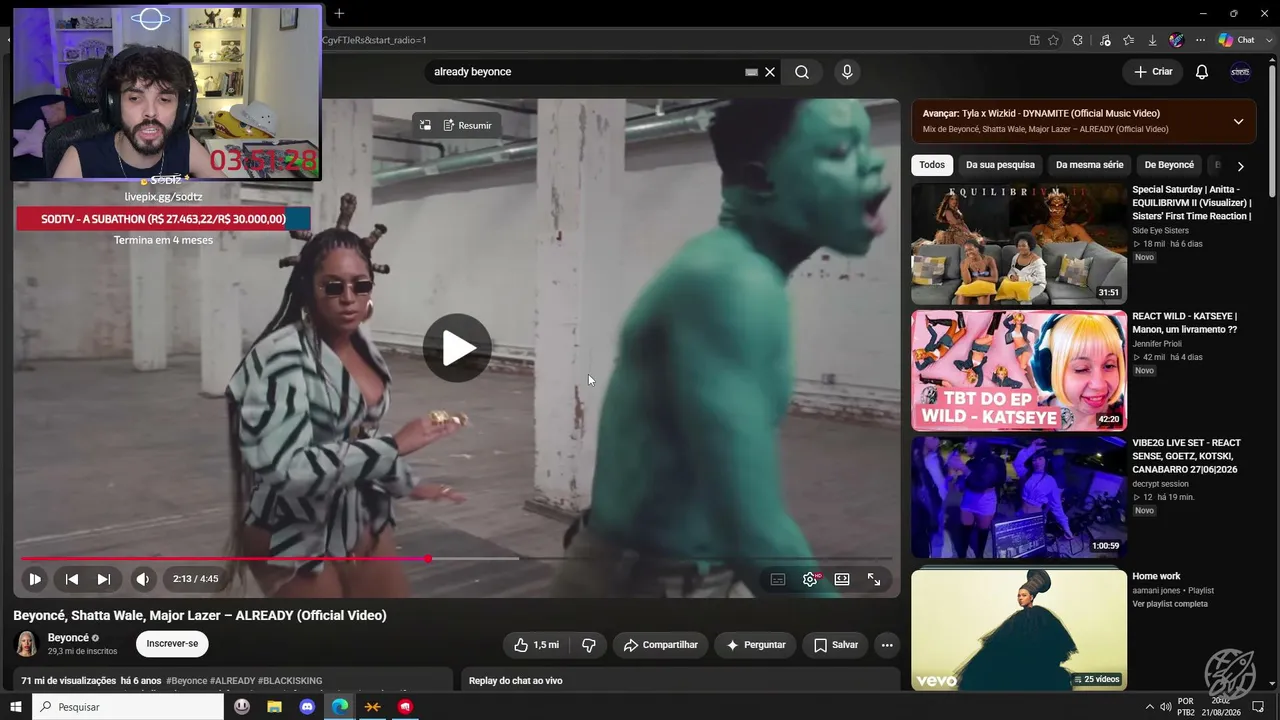Open the system volume tray icon
The height and width of the screenshot is (720, 1280).
point(1166,707)
